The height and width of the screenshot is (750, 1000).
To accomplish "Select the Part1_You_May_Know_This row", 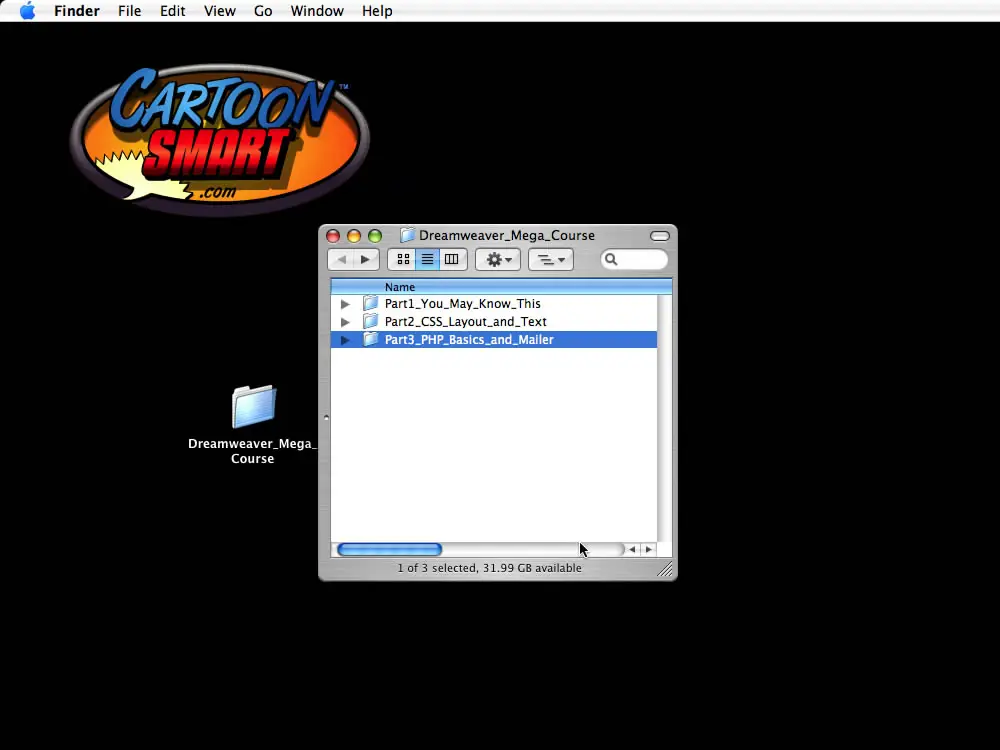I will tap(494, 304).
